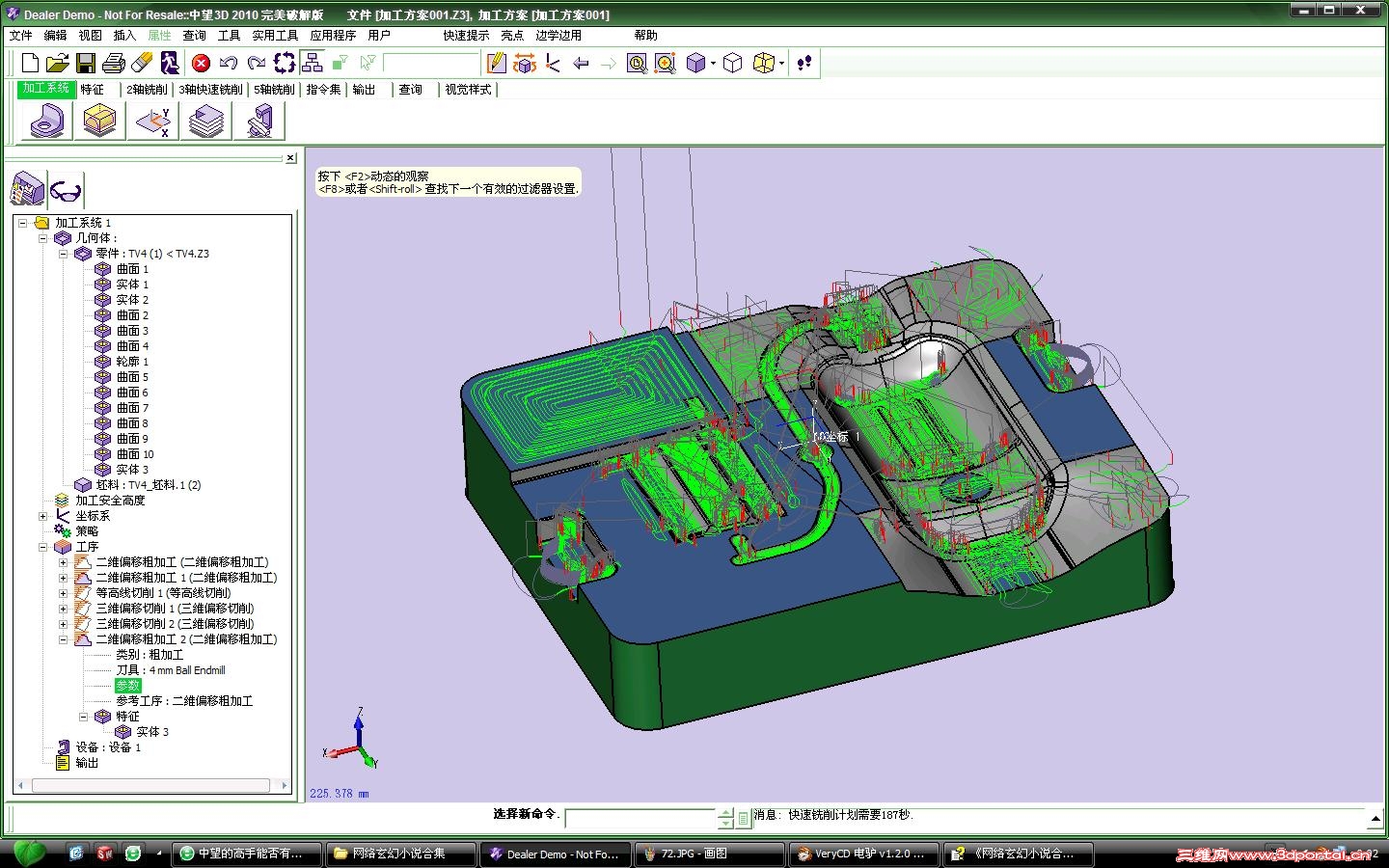Switch to the 加工系统 tab
The height and width of the screenshot is (868, 1389).
click(46, 89)
